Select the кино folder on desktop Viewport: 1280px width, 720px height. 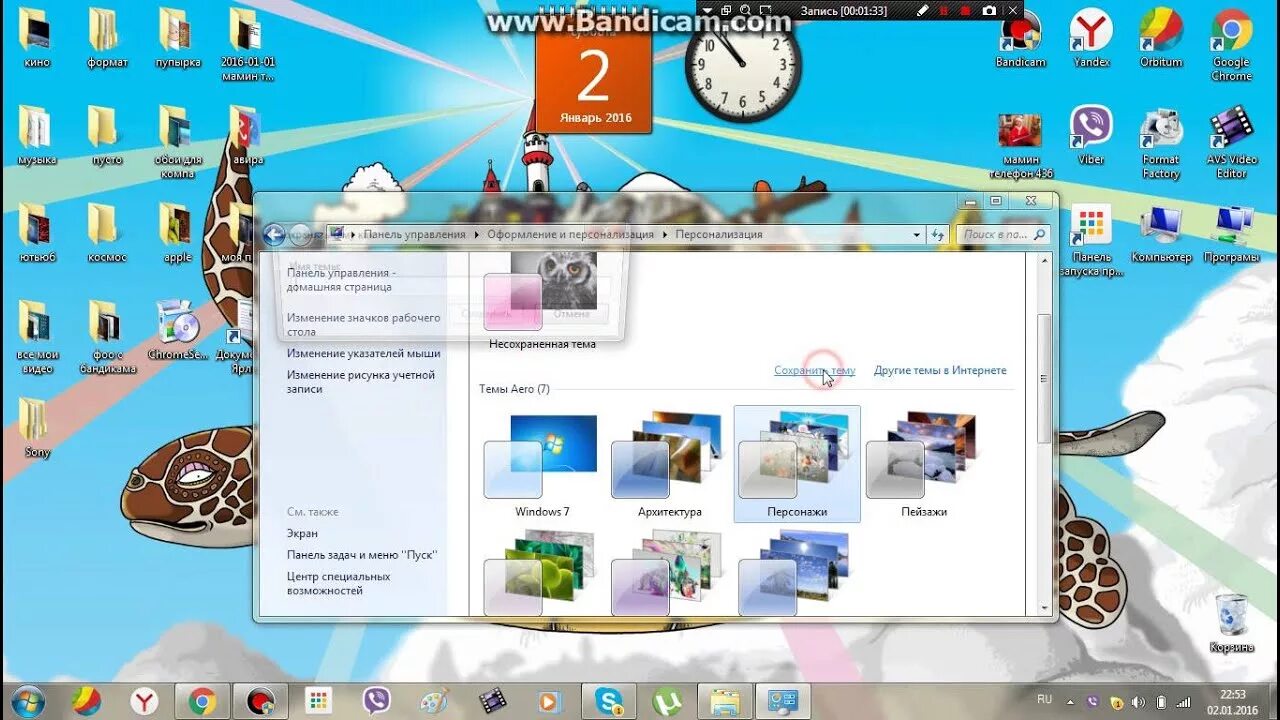tap(36, 38)
